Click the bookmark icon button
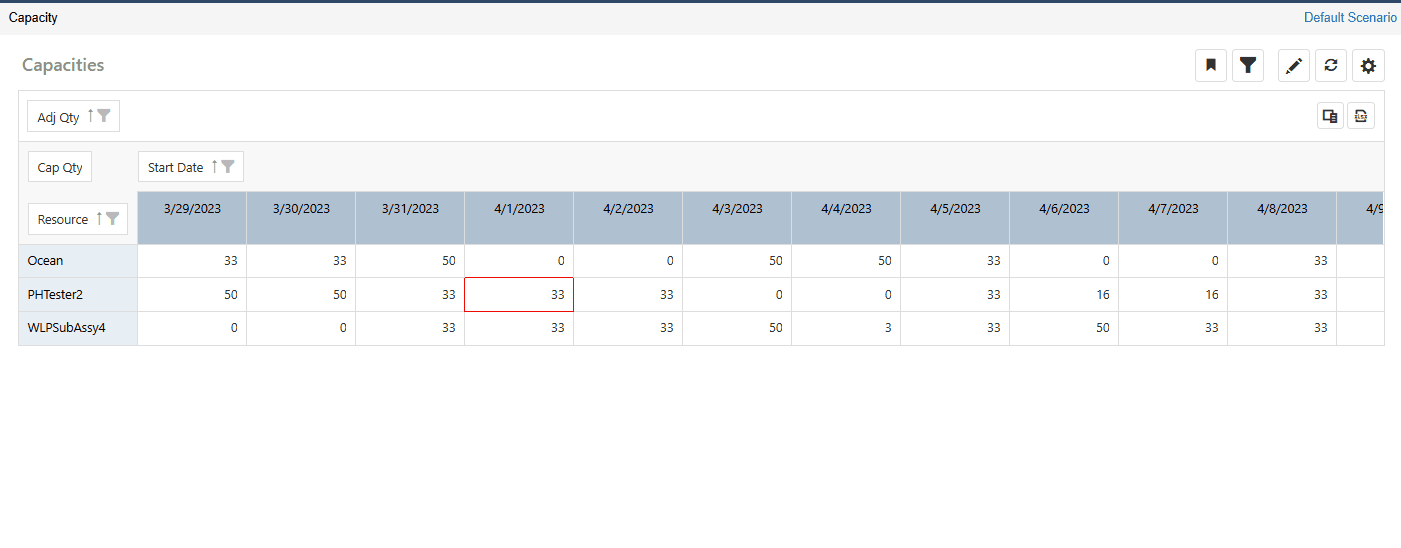This screenshot has height=548, width=1401. click(x=1210, y=66)
